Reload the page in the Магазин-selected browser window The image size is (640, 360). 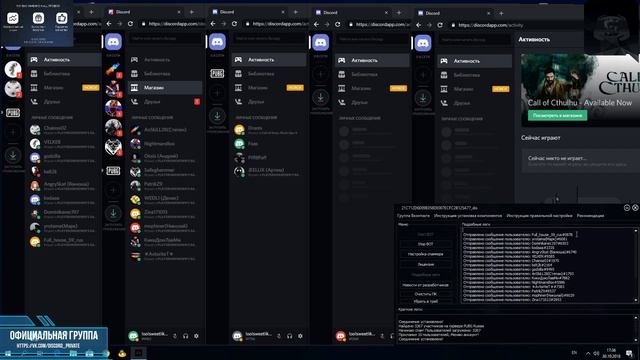[130, 24]
